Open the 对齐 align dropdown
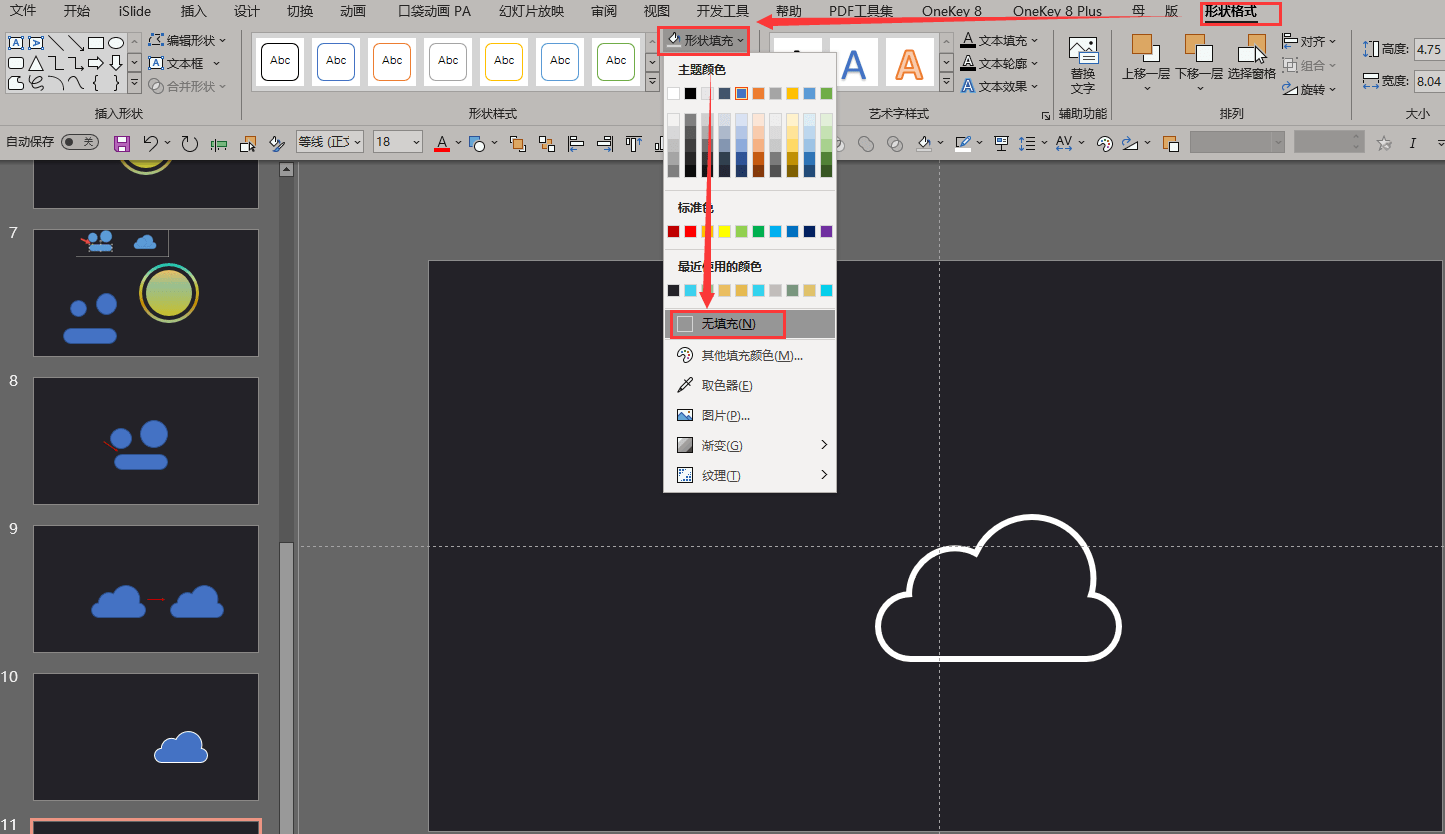Viewport: 1445px width, 834px height. point(1310,41)
